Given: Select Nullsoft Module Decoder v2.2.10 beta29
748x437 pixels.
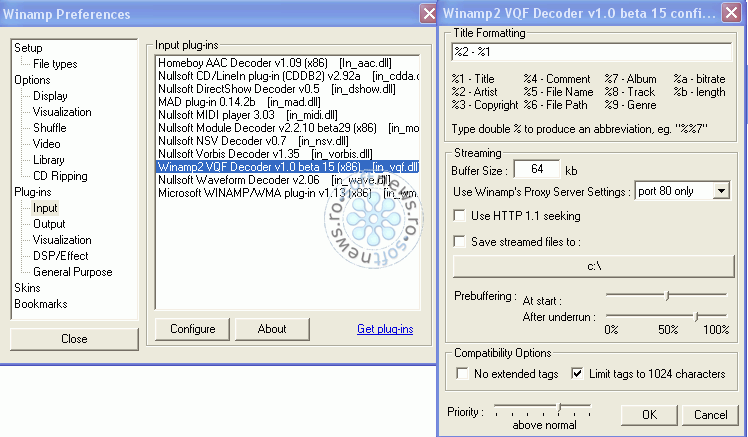Looking at the screenshot, I should click(x=288, y=128).
